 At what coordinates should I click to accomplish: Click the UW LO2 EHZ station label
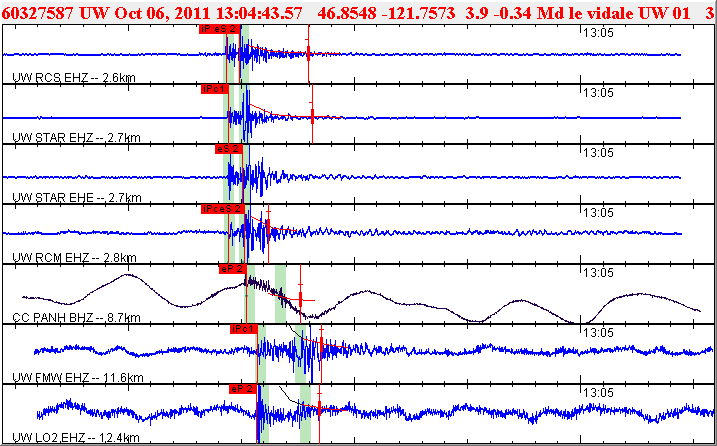[76, 437]
